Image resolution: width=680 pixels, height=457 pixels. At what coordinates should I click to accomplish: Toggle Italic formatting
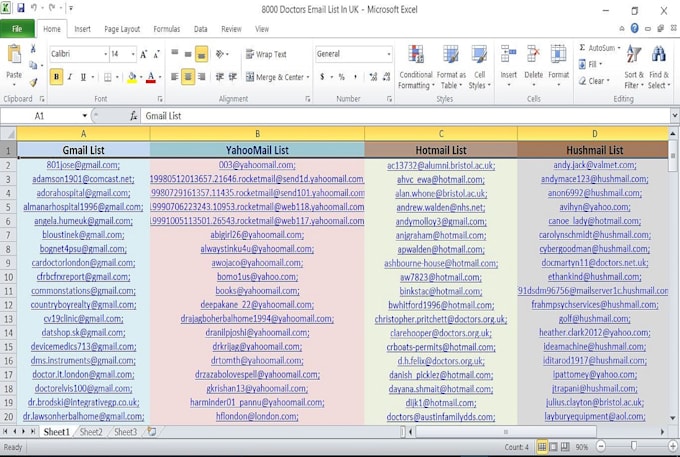69,77
